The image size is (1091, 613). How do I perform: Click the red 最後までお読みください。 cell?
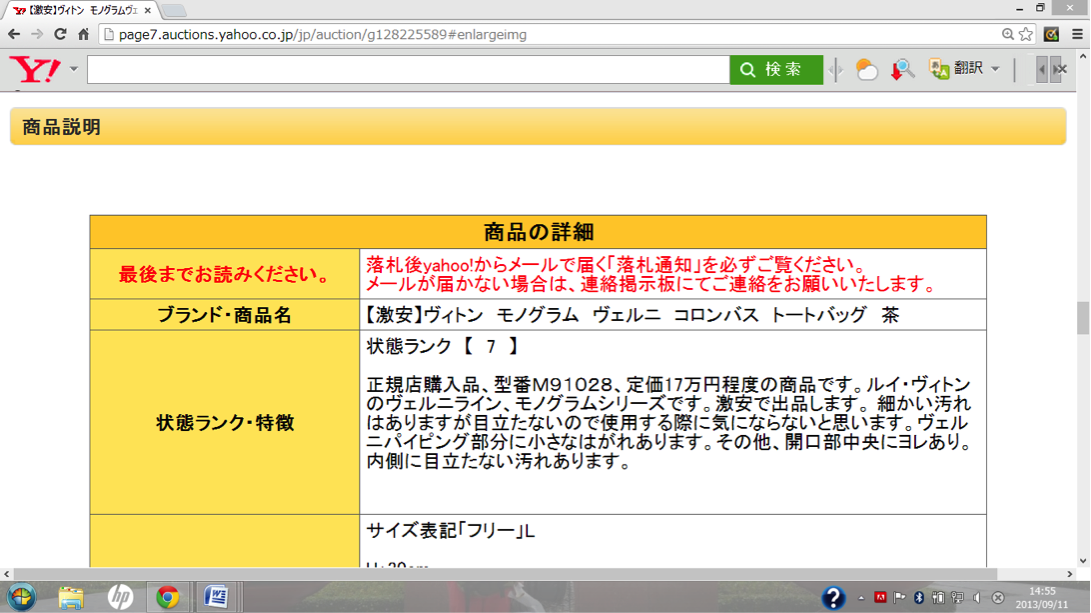(225, 274)
